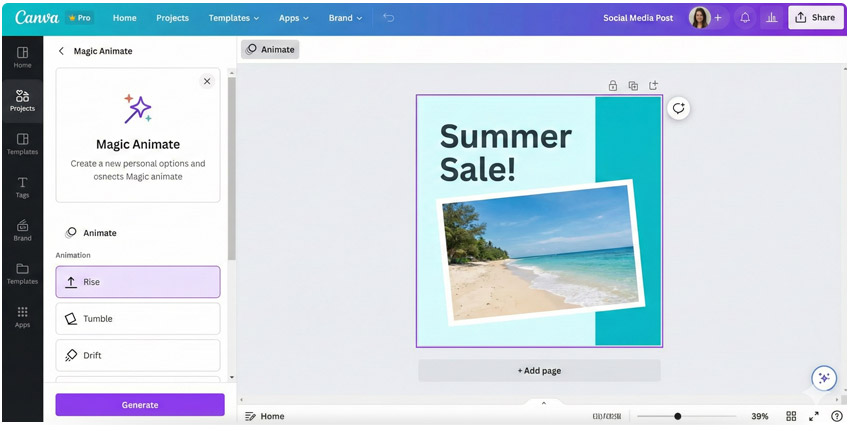Open the help question mark icon
Image resolution: width=850 pixels, height=431 pixels.
837,416
